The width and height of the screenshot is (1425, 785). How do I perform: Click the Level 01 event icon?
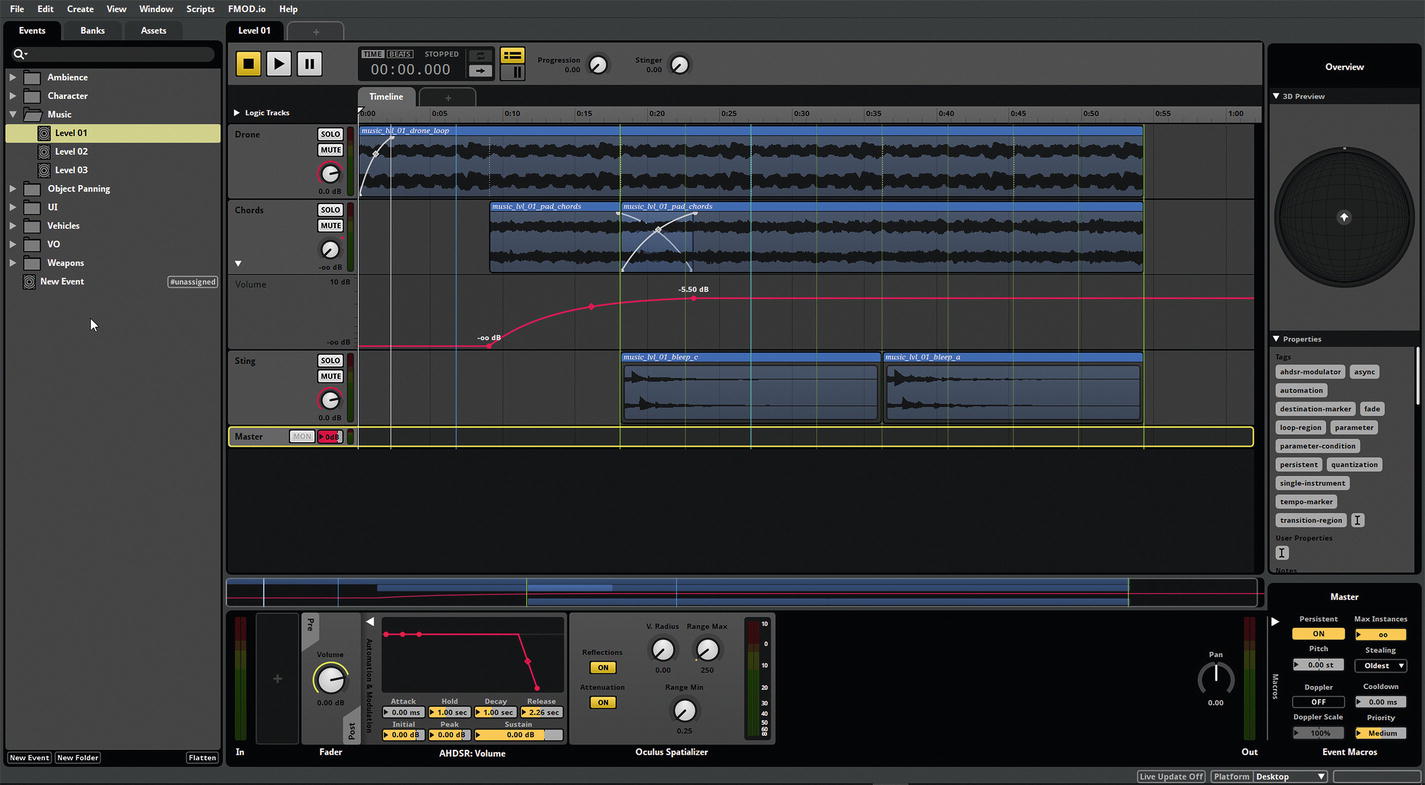(44, 133)
